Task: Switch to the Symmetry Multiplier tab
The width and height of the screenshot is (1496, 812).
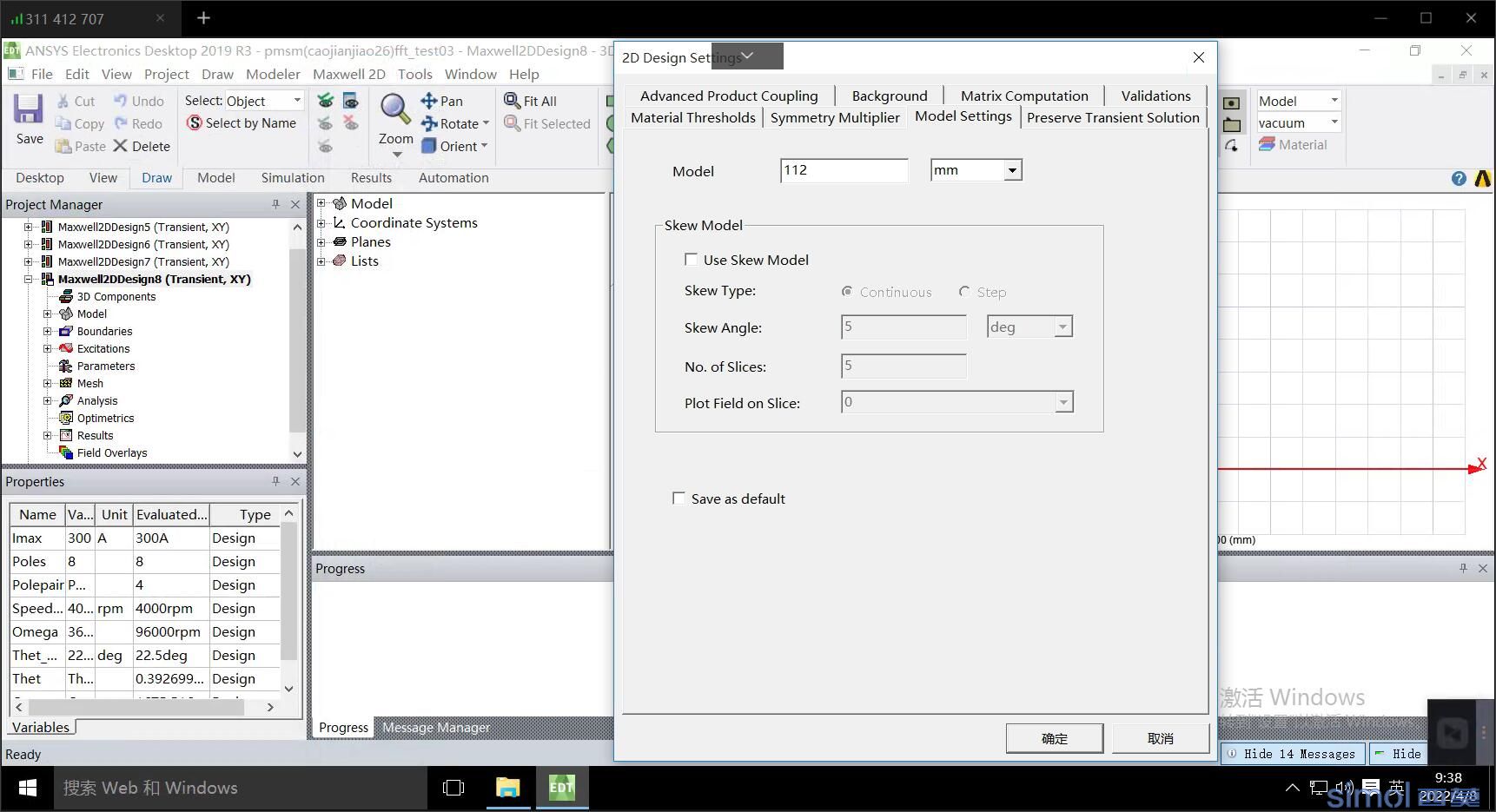Action: 835,117
